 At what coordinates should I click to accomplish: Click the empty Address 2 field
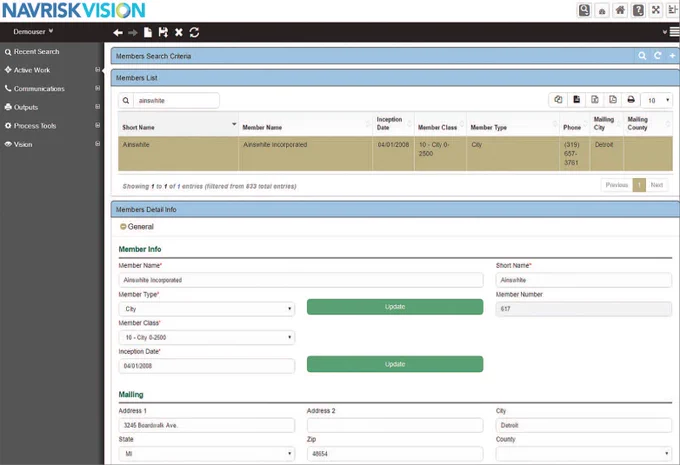(395, 425)
